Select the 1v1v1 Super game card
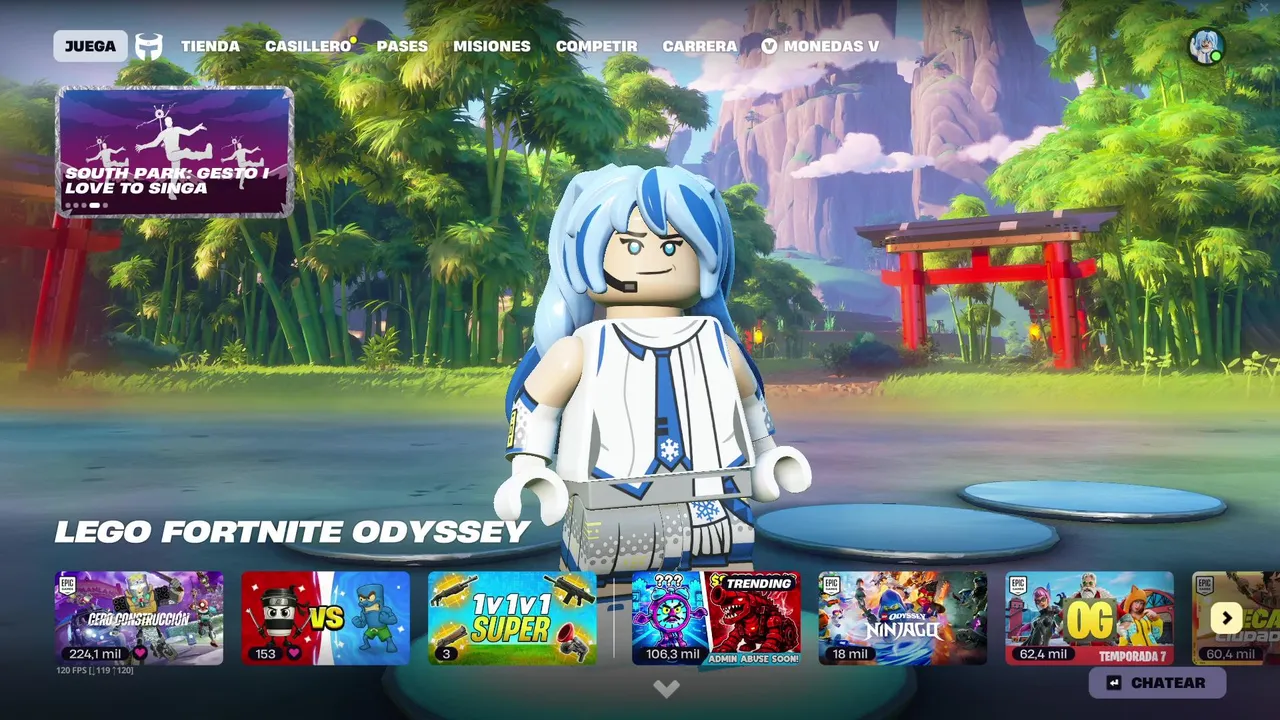 coord(512,618)
